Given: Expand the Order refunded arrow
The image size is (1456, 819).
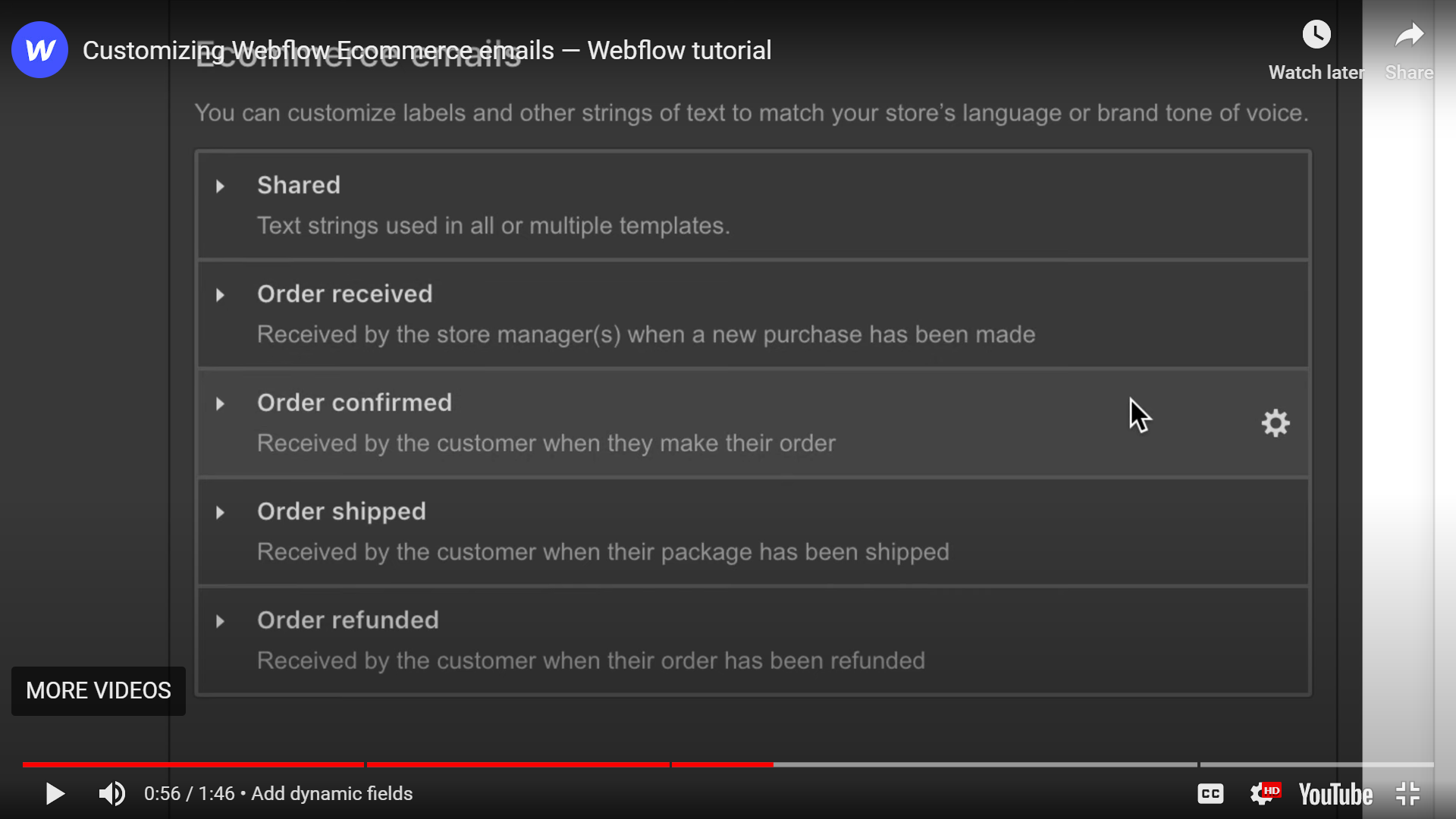Looking at the screenshot, I should coord(220,621).
